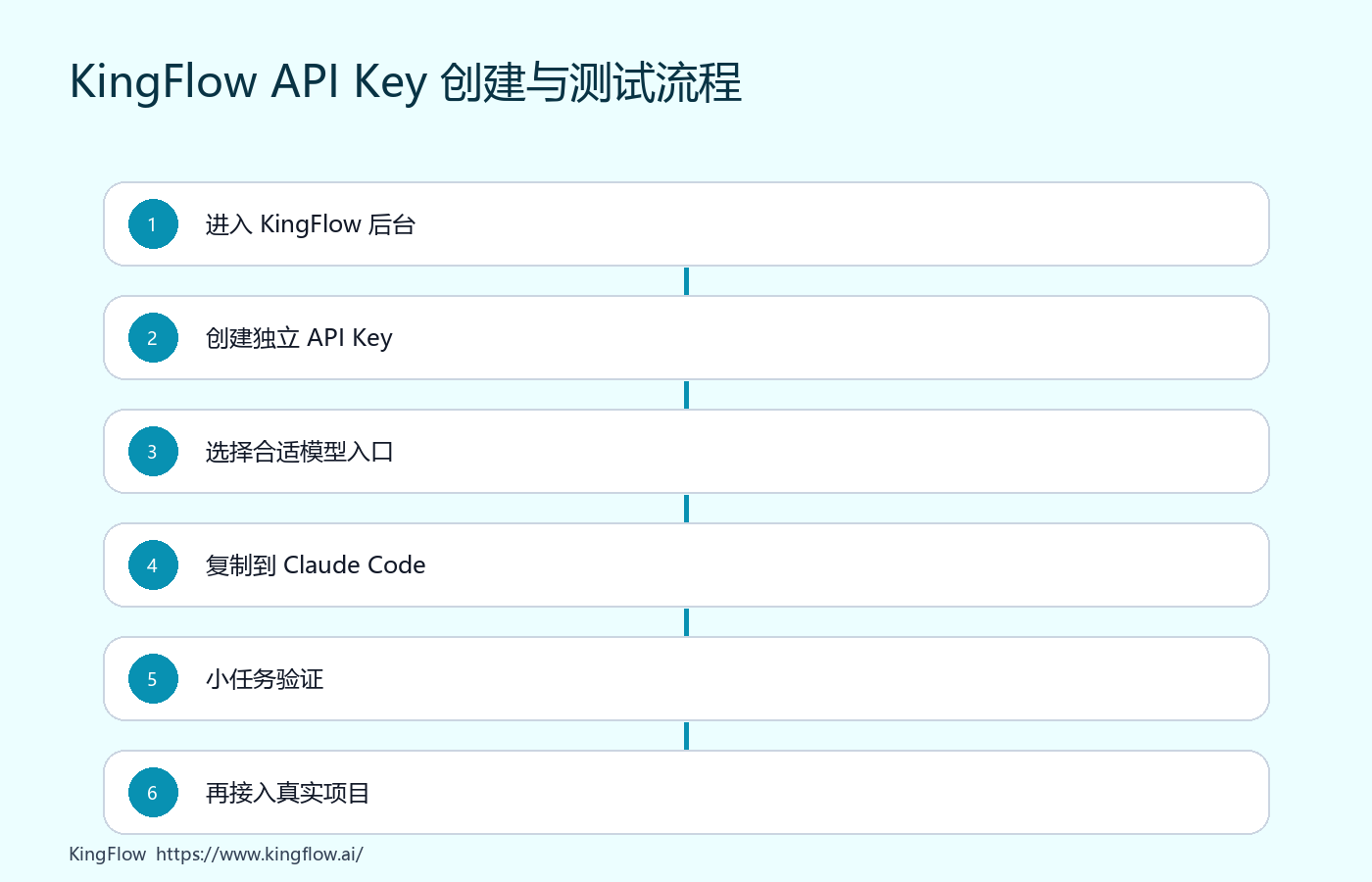
Task: Select the 进入 KingFlow 后台 step text
Action: point(311,224)
